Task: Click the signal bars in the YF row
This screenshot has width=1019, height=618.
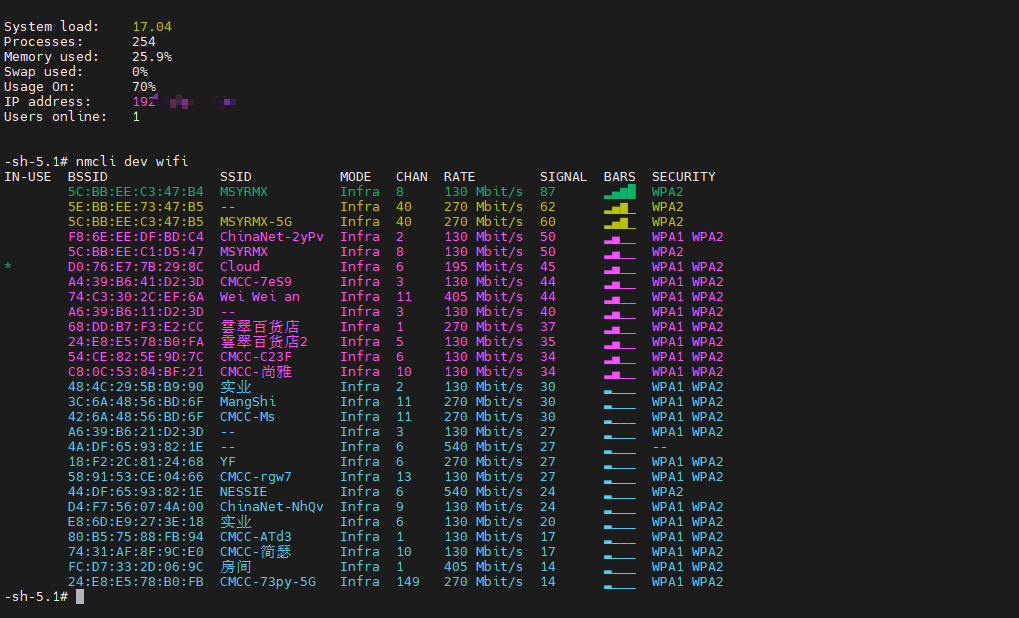Action: click(x=620, y=462)
